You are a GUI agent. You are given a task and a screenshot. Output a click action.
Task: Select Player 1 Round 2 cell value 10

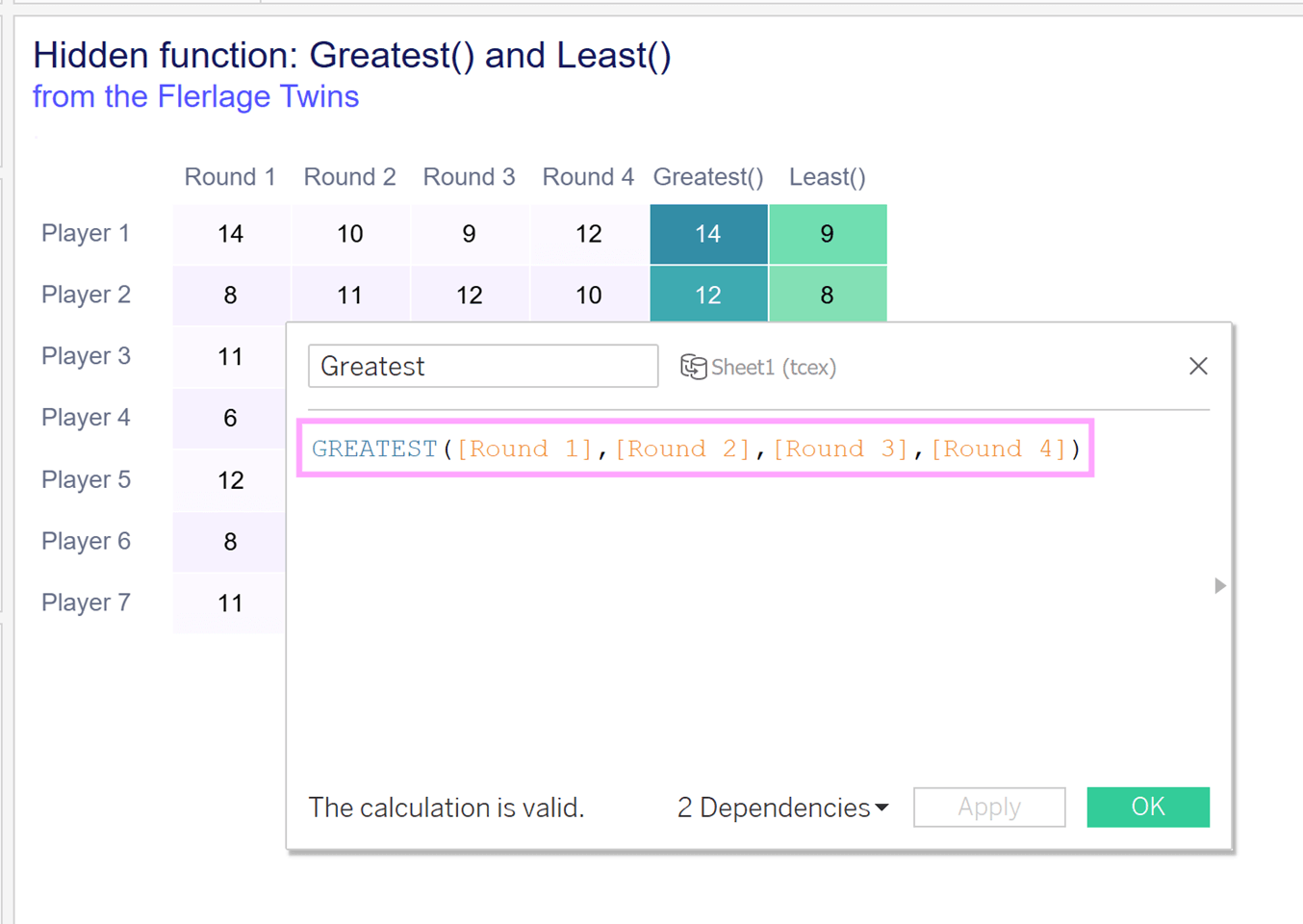[x=350, y=234]
